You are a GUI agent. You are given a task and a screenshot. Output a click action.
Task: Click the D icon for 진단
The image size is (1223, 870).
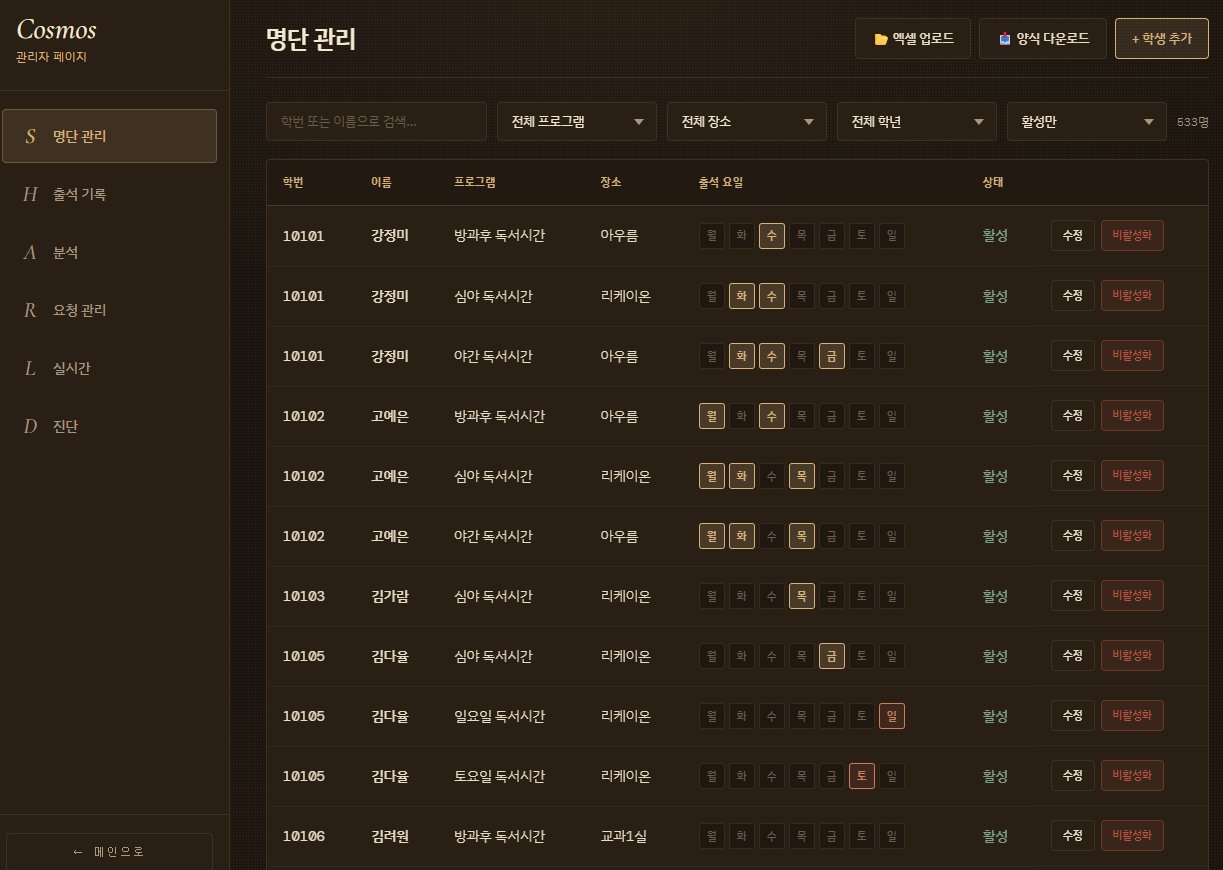[30, 426]
